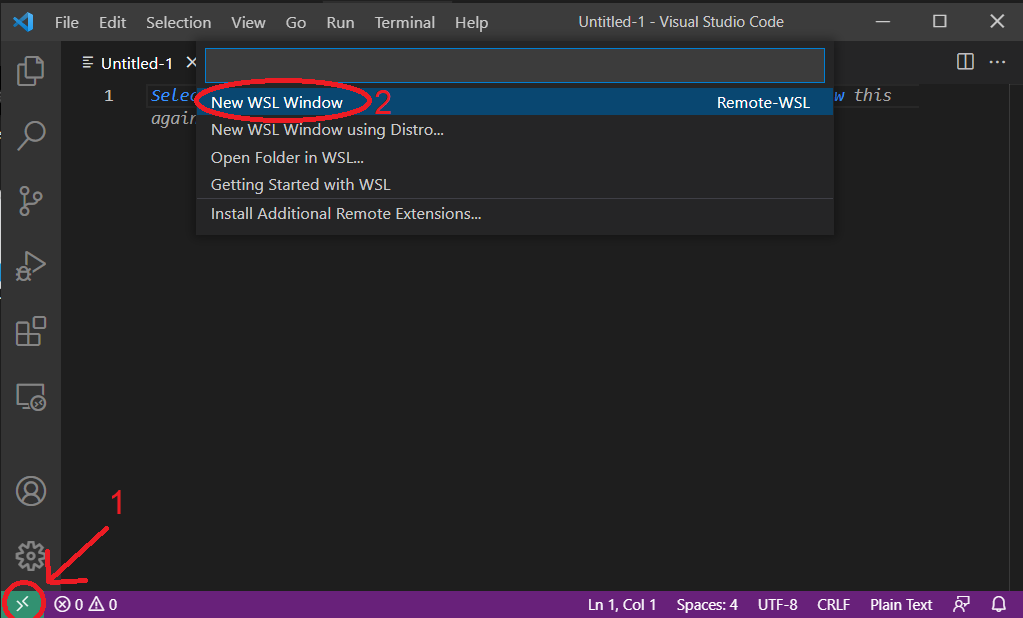The image size is (1023, 618).
Task: Change line endings via CRLF selector
Action: (x=833, y=604)
